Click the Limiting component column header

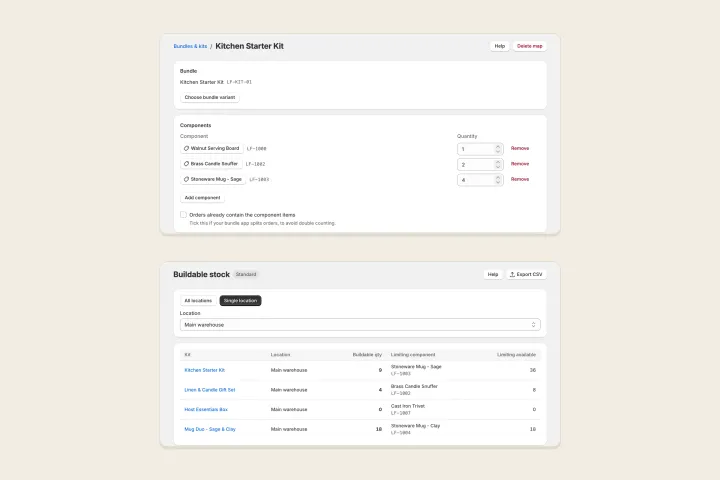pos(413,355)
